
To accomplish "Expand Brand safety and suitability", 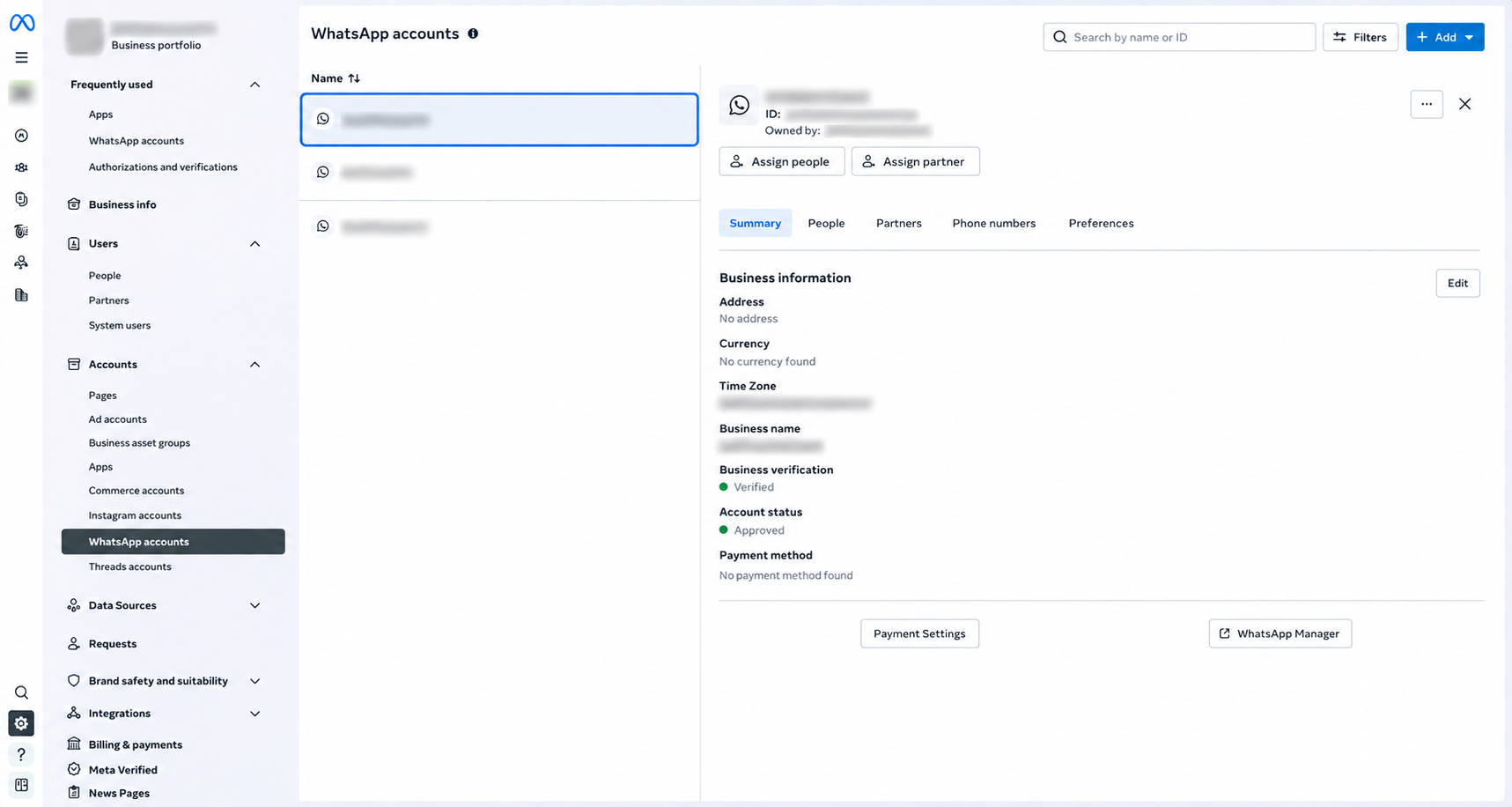I will (255, 681).
